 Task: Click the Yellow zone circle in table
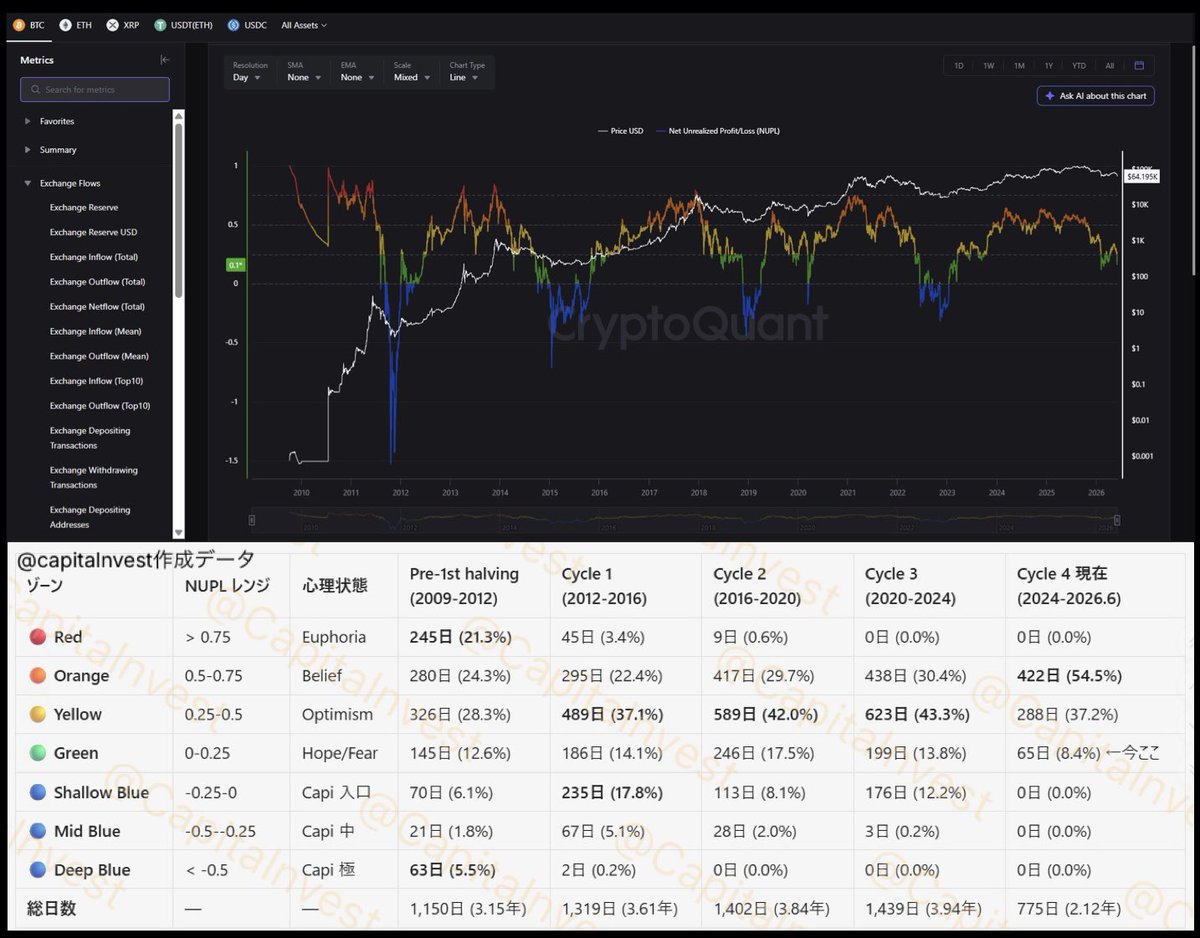click(38, 714)
